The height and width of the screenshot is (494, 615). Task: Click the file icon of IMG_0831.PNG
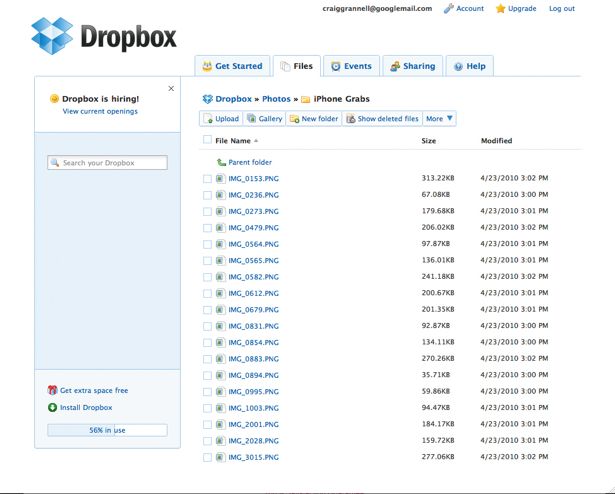point(220,326)
